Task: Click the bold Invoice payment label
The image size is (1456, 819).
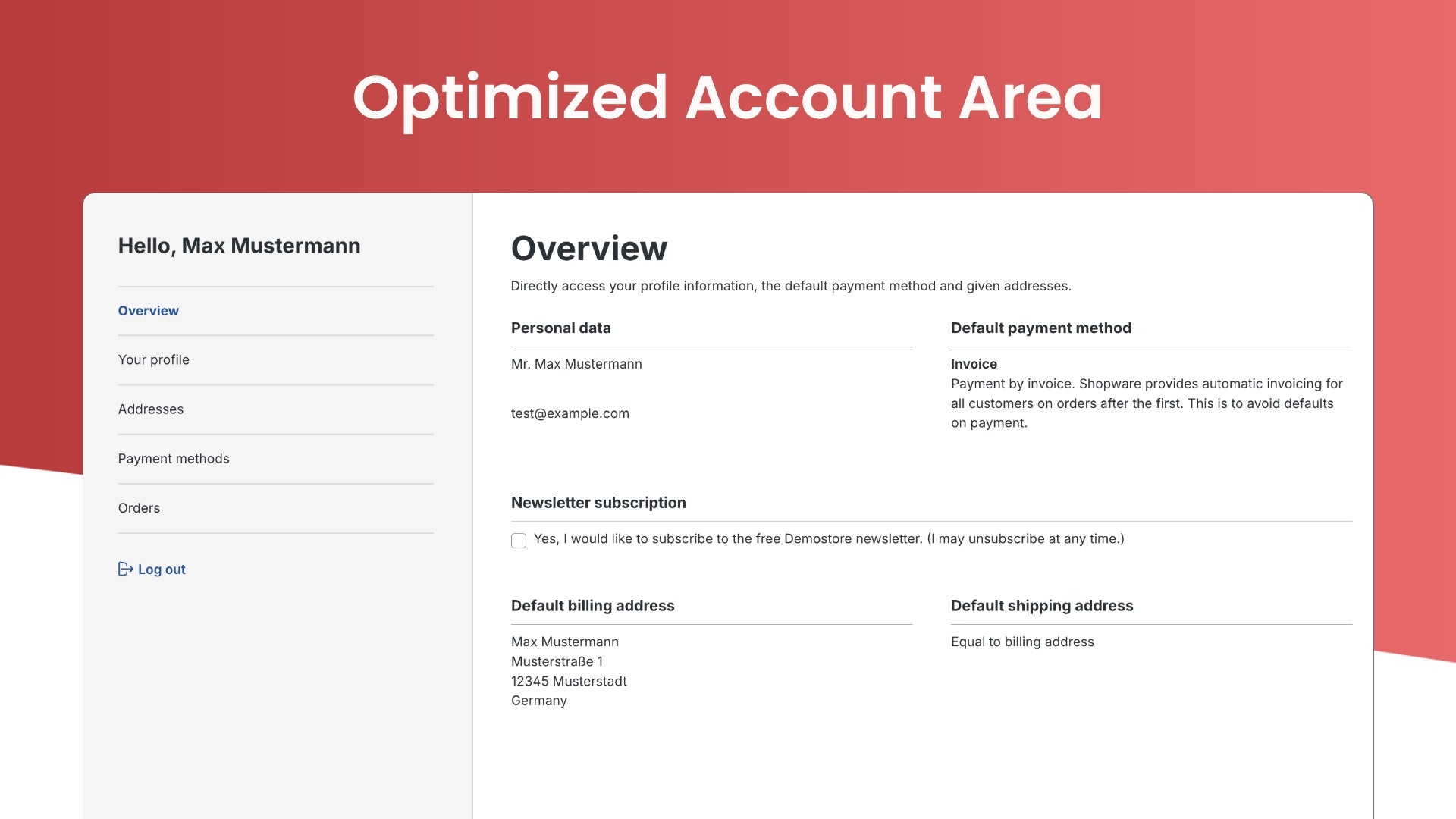Action: click(x=974, y=364)
